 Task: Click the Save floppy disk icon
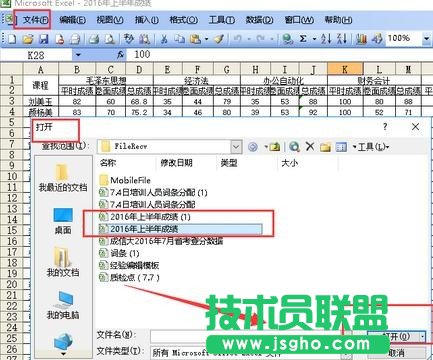(x=44, y=39)
